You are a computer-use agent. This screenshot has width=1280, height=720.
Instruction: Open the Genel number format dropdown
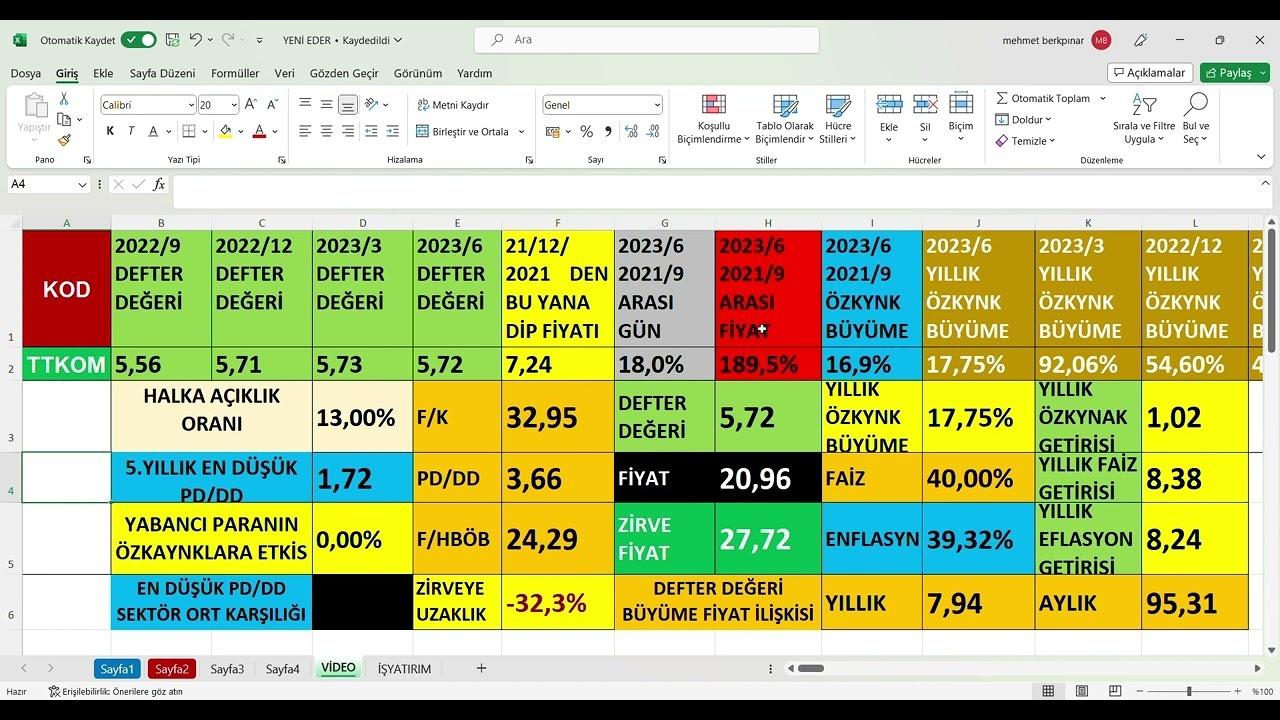pos(657,105)
